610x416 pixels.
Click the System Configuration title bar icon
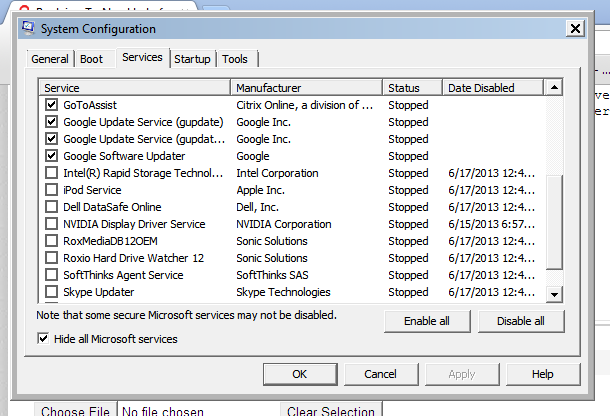[28, 28]
